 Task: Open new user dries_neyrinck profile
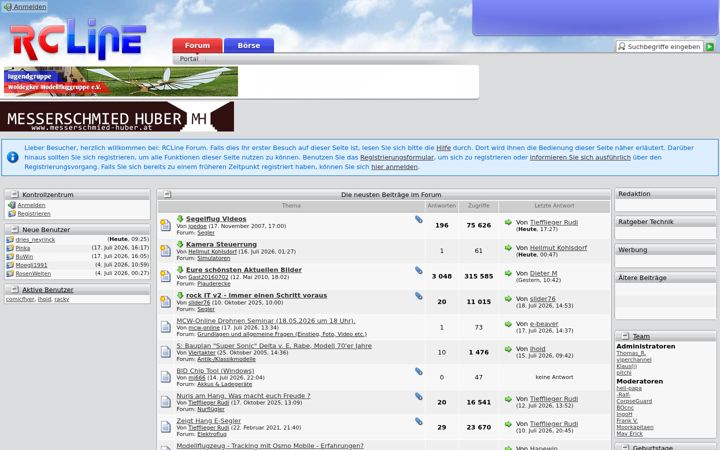(35, 240)
